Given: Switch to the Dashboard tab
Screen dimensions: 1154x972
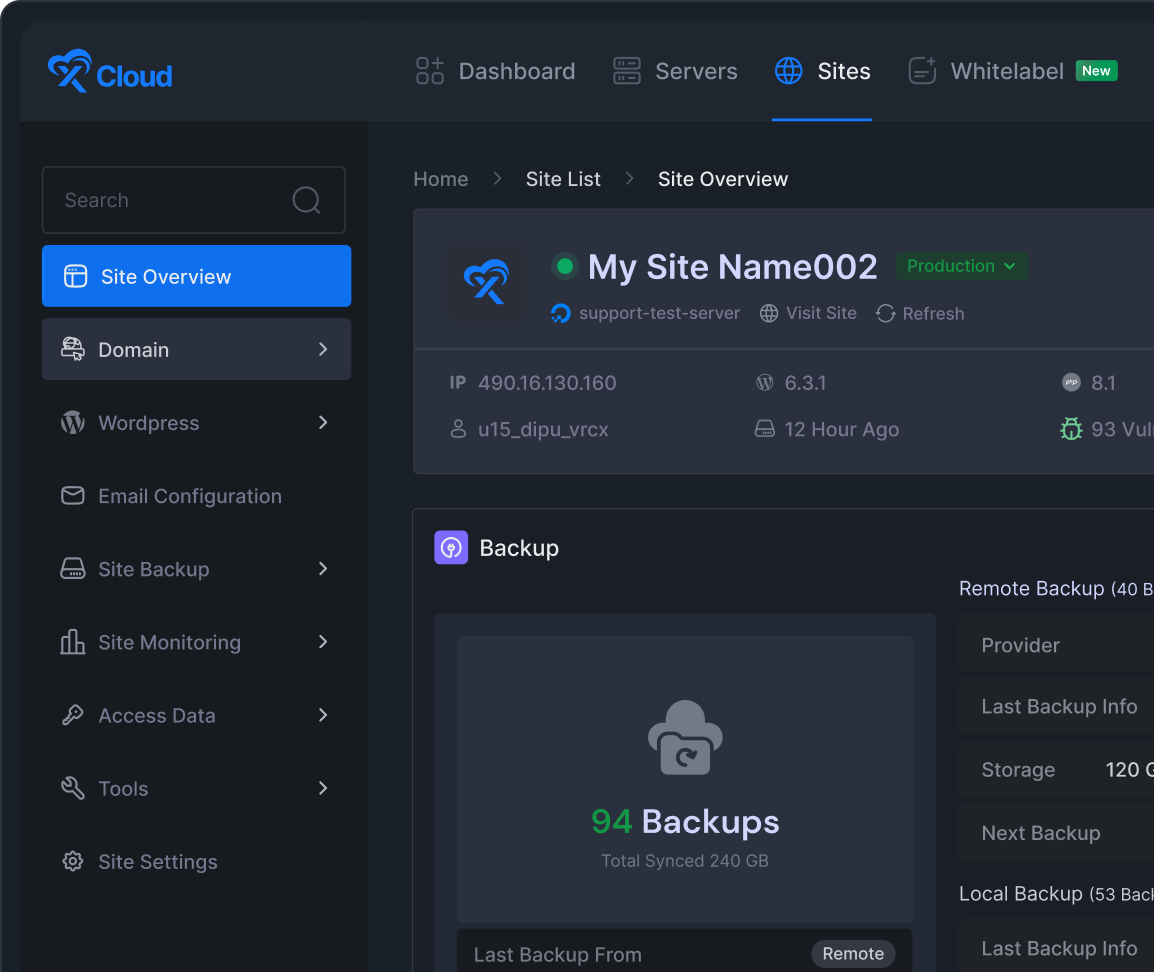Looking at the screenshot, I should coord(496,71).
